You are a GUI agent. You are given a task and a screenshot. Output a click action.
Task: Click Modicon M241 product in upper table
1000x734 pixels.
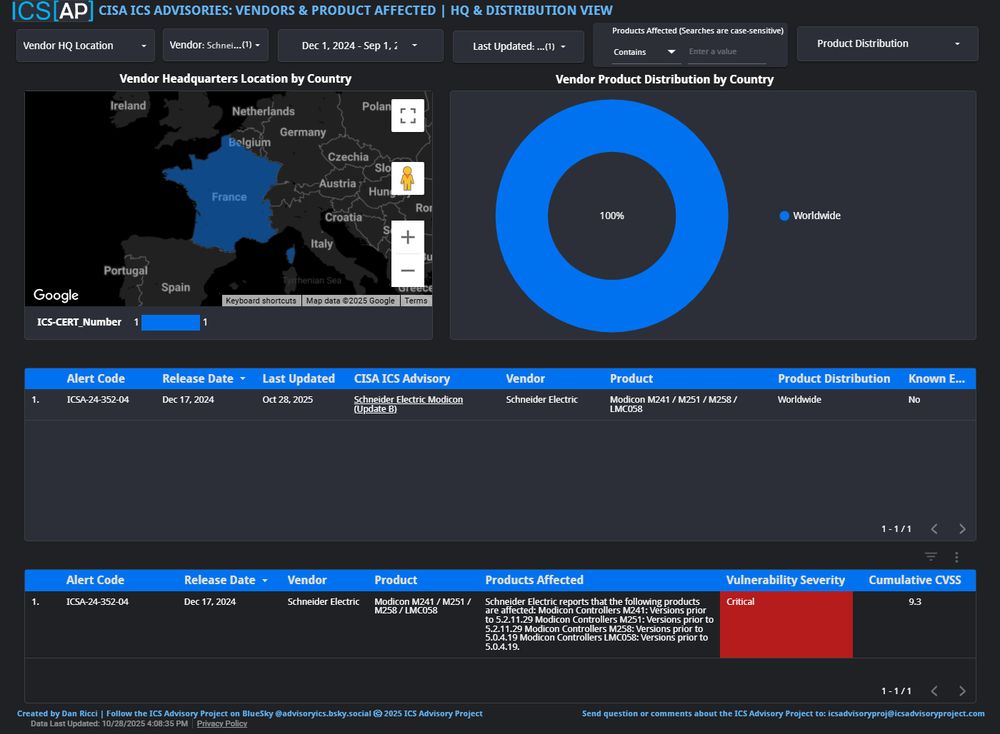(673, 404)
